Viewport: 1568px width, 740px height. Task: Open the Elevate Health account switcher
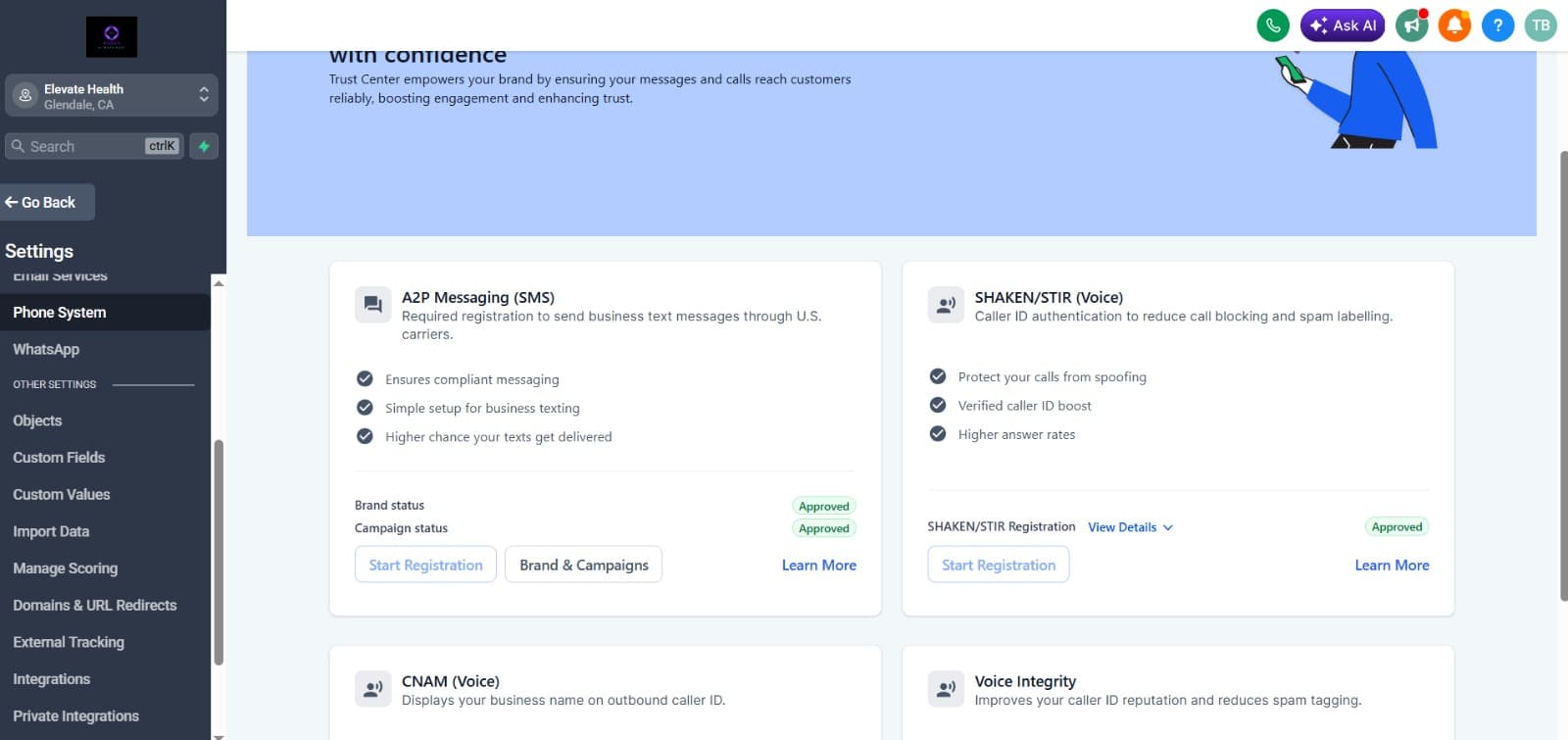pyautogui.click(x=112, y=95)
